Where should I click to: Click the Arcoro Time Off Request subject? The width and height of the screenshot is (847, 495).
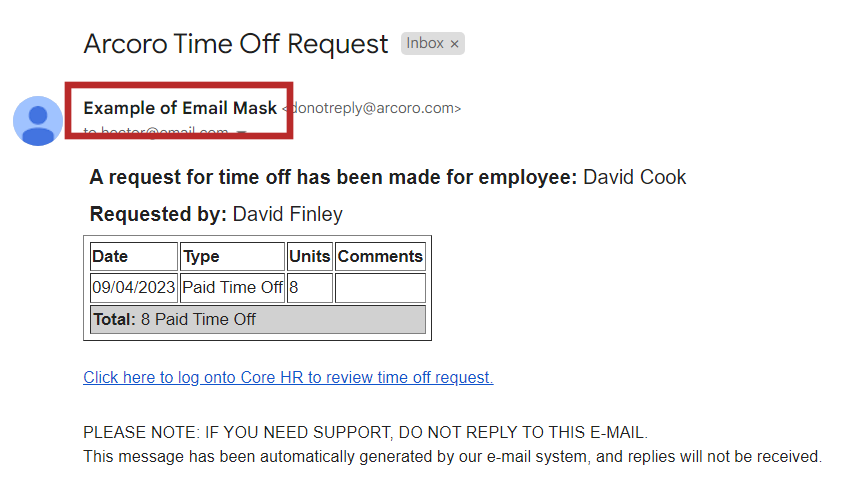point(236,44)
